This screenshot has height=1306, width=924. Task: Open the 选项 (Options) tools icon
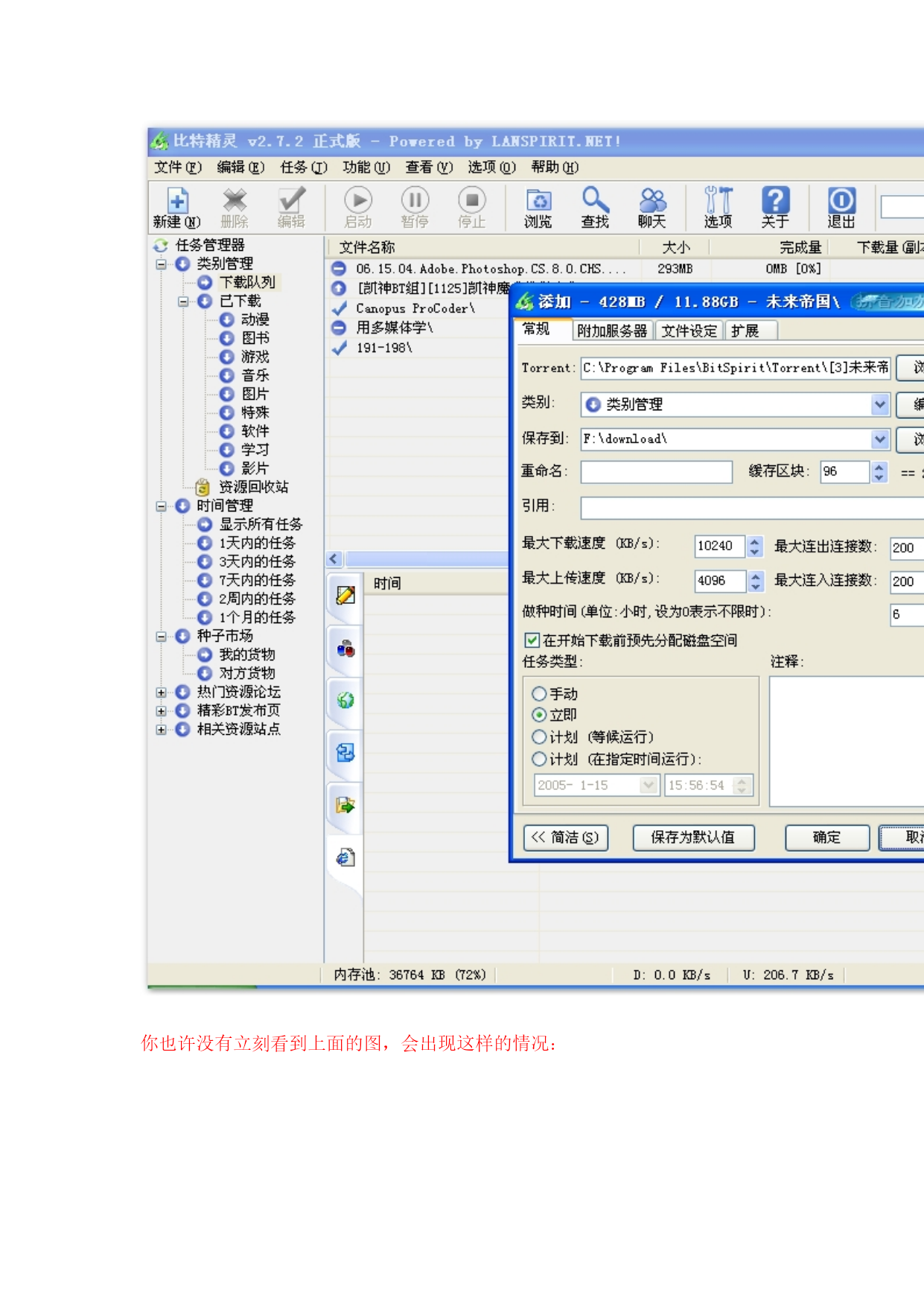(x=719, y=207)
